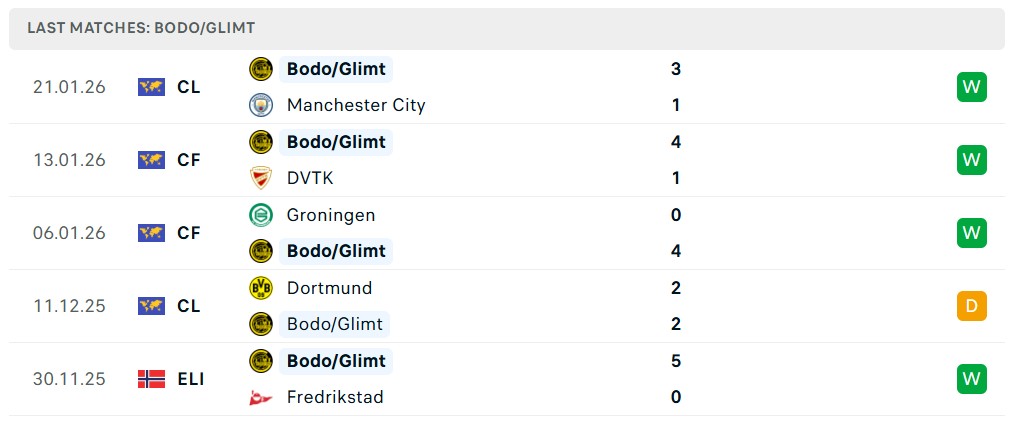
Task: Click the W badge for the Manchester City match
Action: pyautogui.click(x=971, y=87)
